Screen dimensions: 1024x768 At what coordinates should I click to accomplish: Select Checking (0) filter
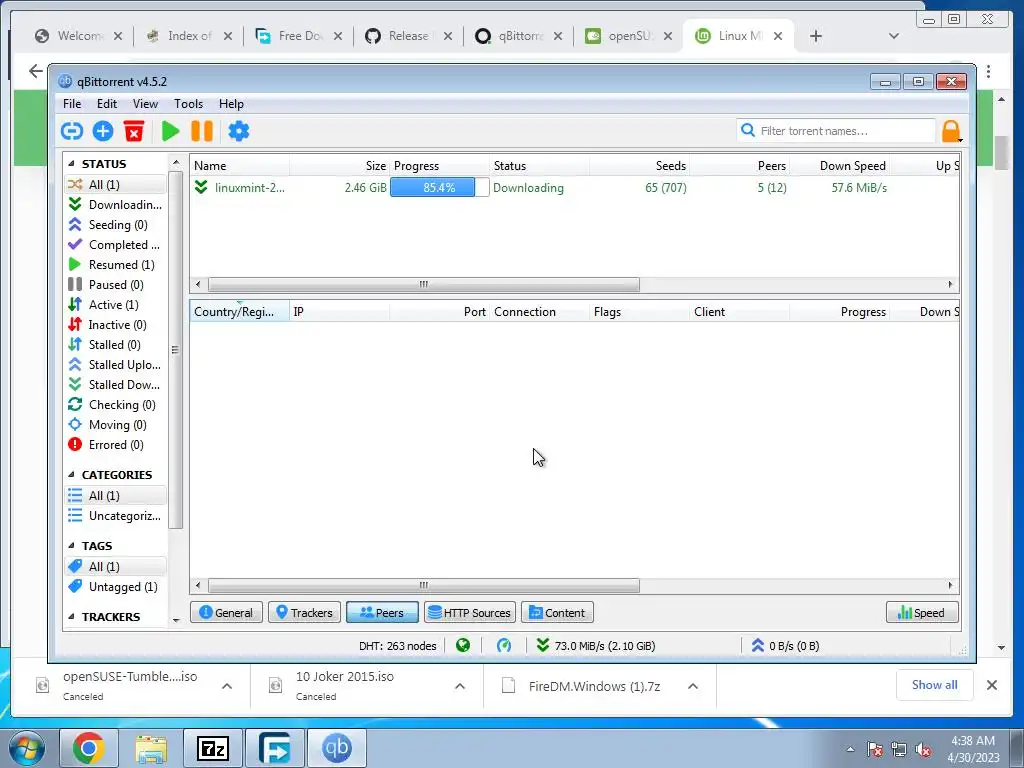(x=116, y=405)
